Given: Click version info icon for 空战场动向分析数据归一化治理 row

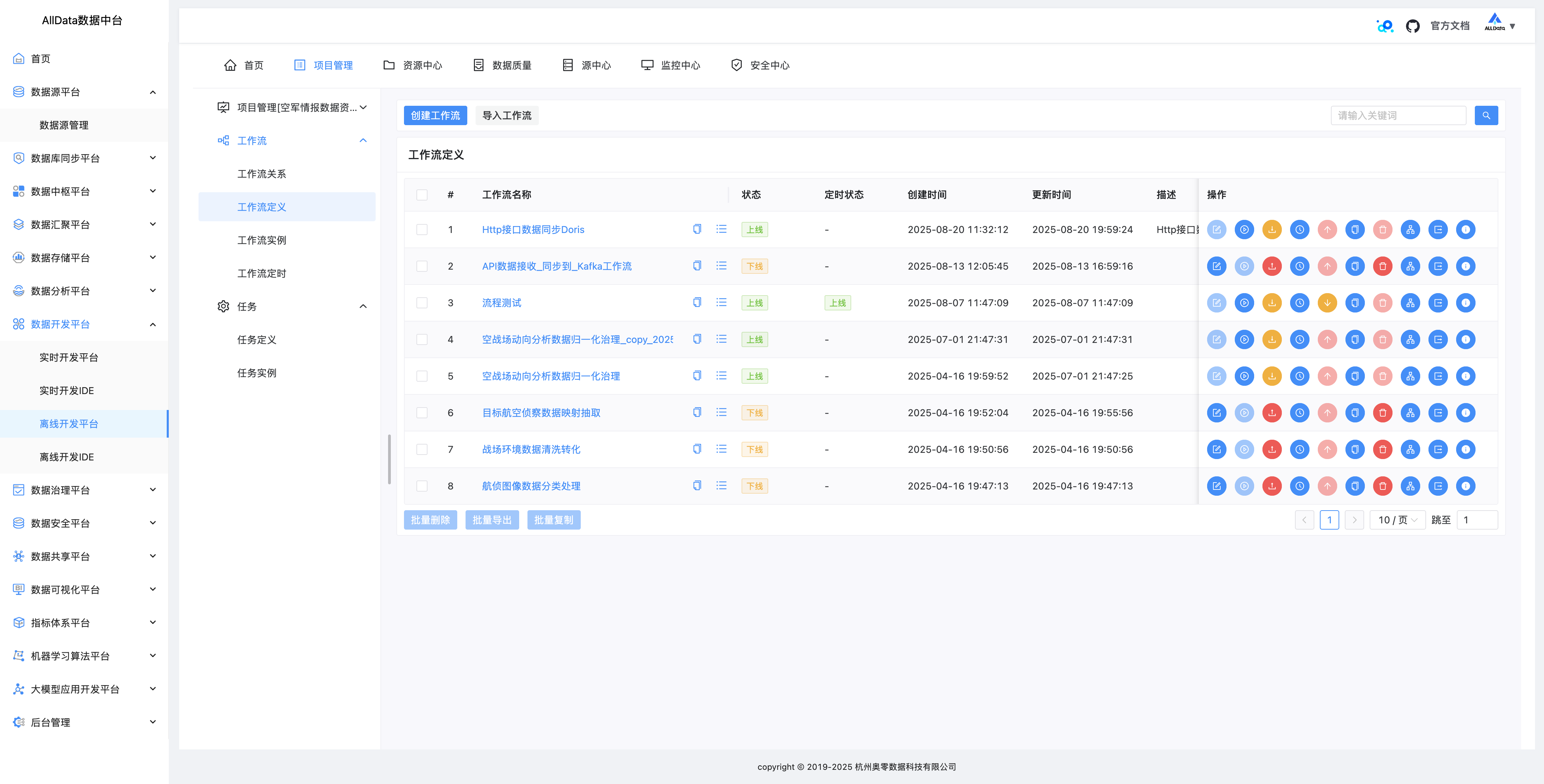Looking at the screenshot, I should (x=1465, y=376).
